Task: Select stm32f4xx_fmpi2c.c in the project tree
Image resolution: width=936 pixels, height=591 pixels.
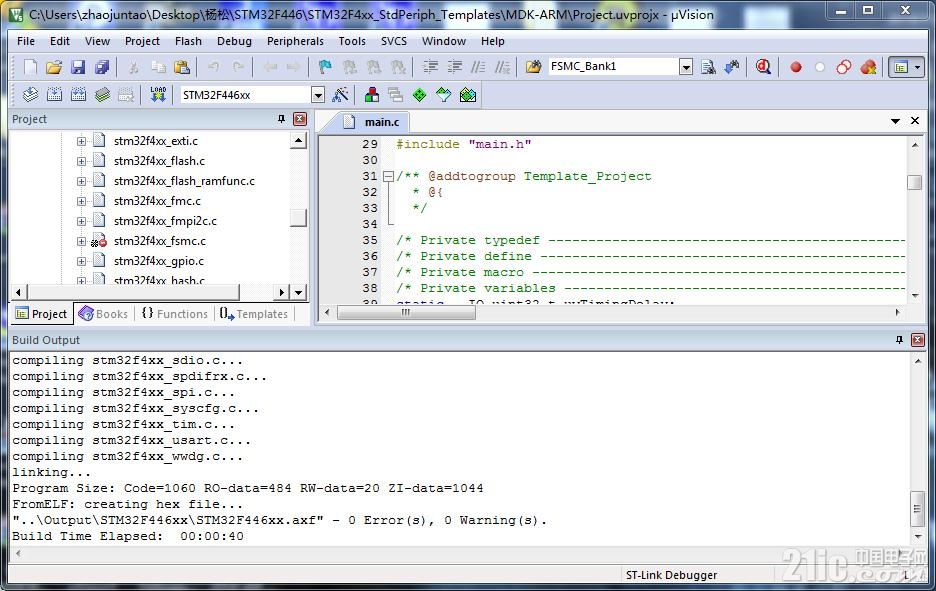Action: (x=165, y=221)
